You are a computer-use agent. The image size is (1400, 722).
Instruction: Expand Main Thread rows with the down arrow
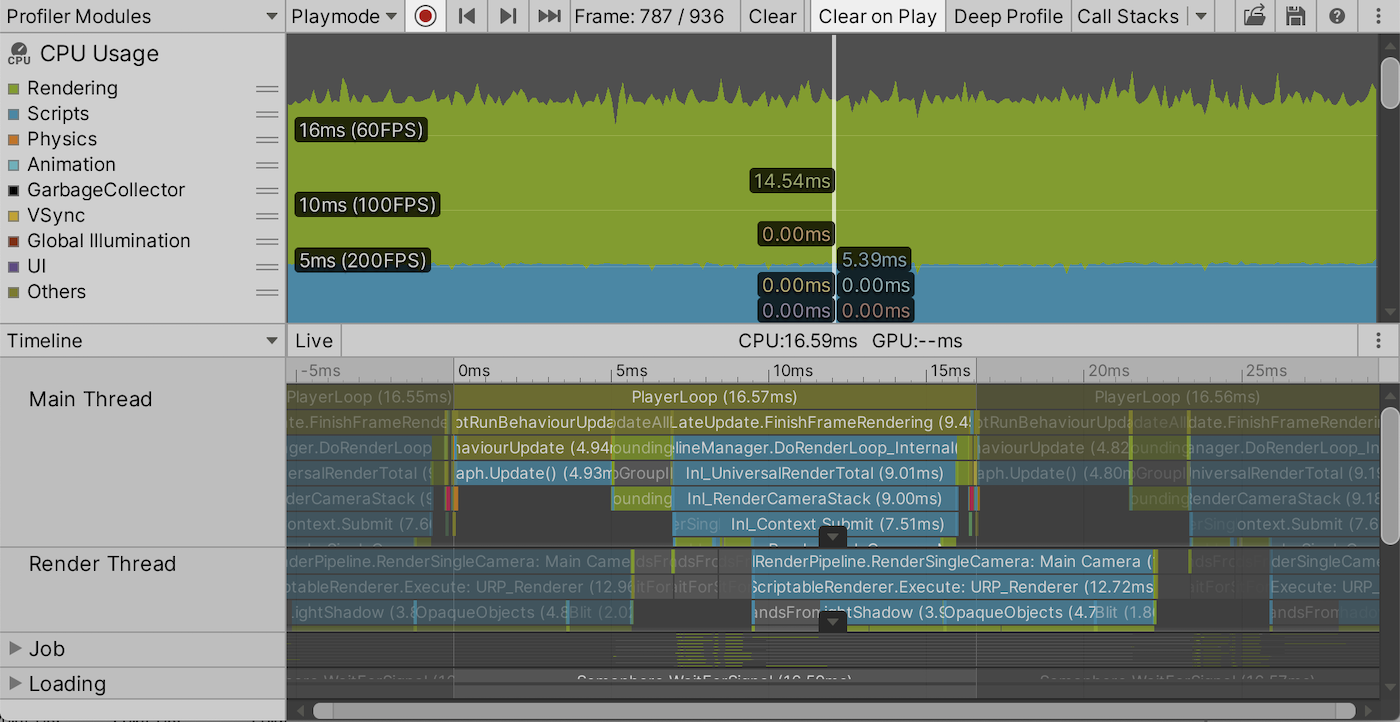(832, 537)
